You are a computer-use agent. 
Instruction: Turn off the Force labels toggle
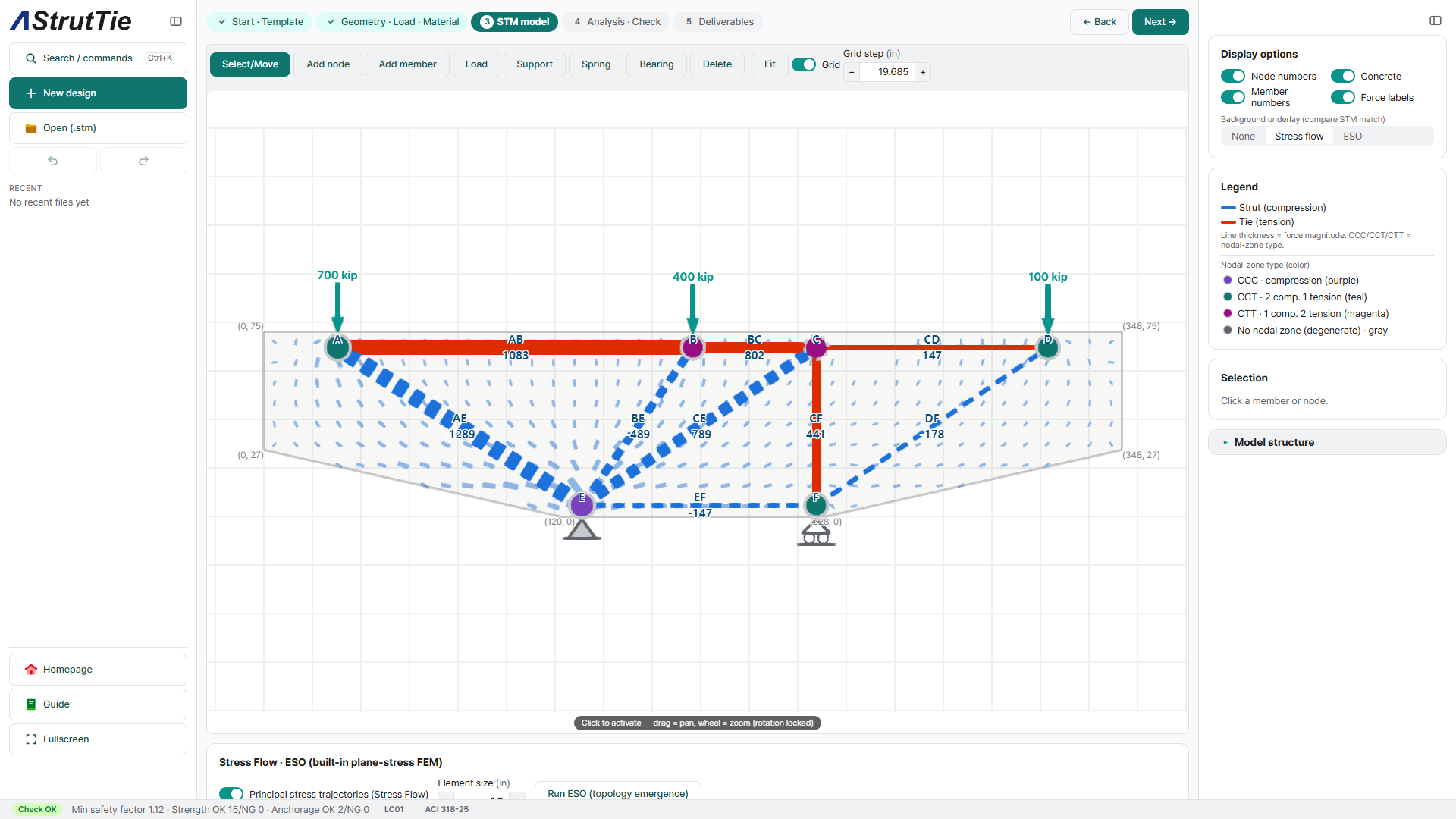[x=1343, y=97]
